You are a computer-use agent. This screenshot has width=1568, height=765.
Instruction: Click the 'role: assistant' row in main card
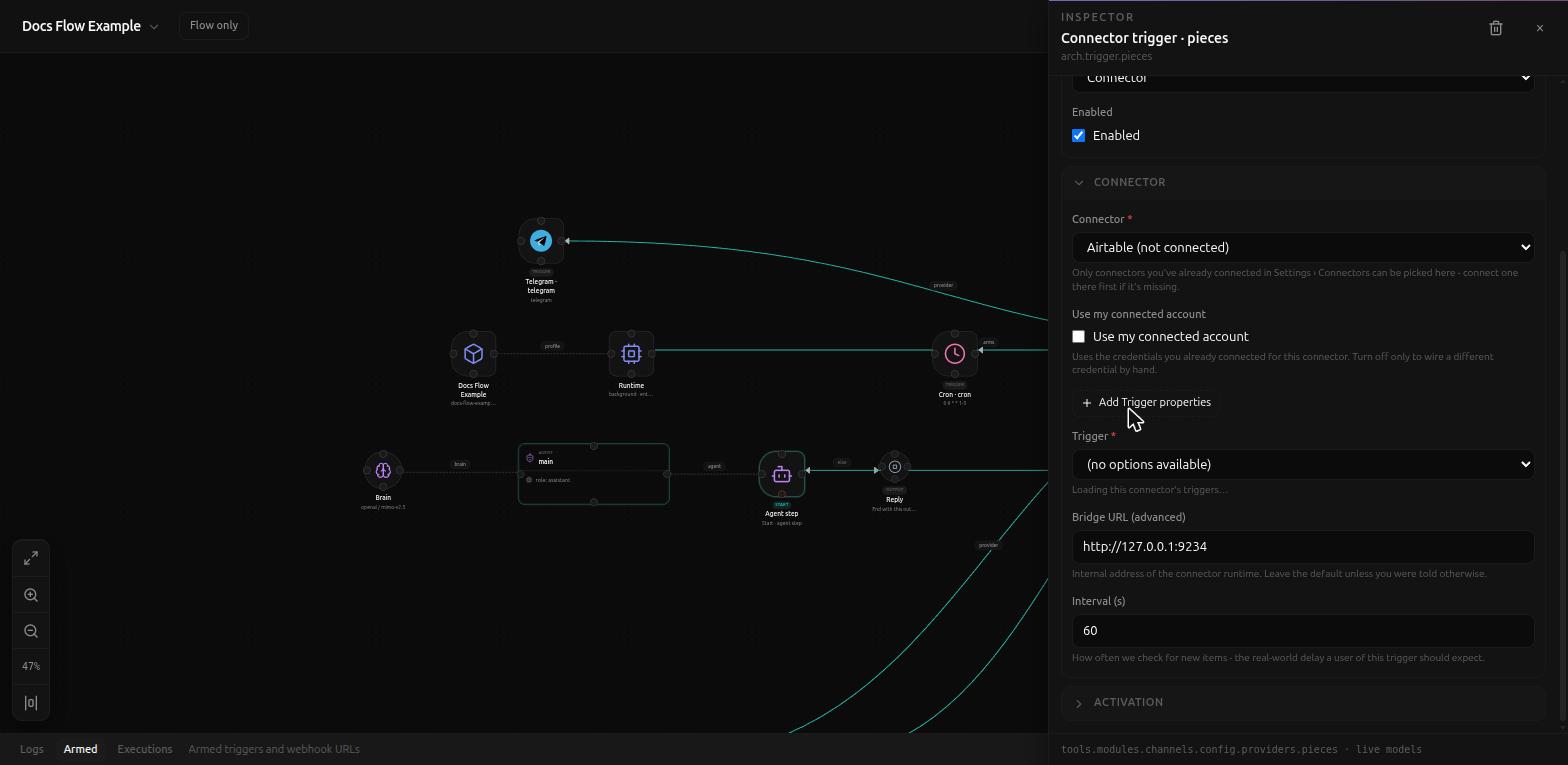coord(594,480)
